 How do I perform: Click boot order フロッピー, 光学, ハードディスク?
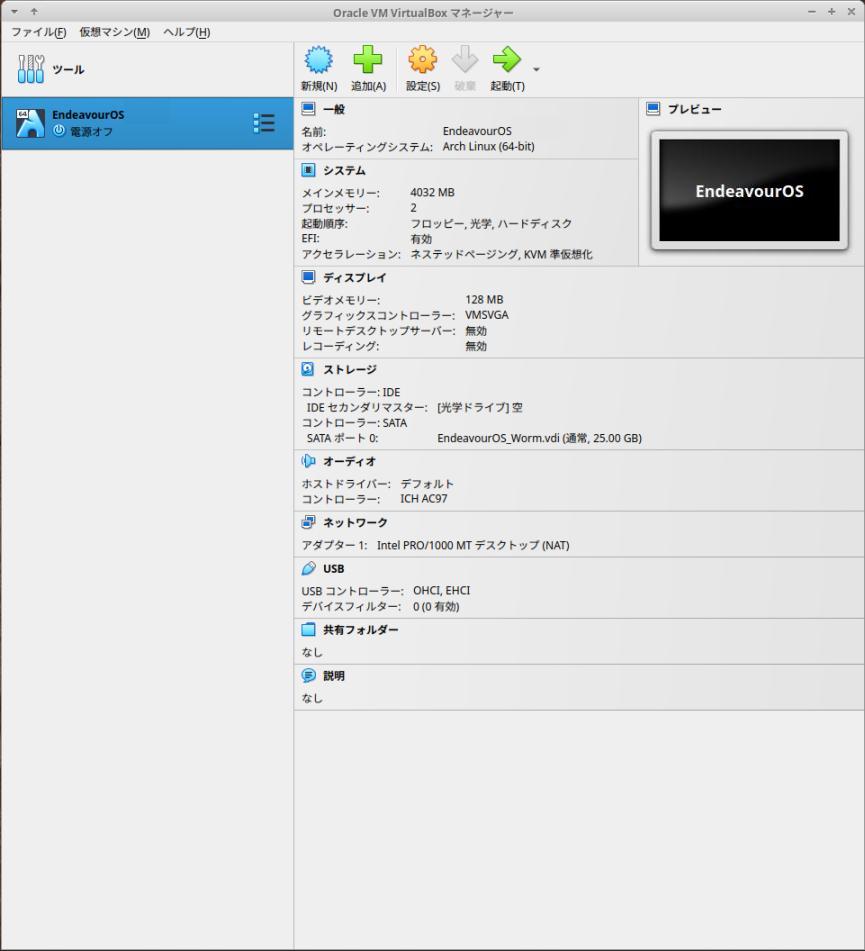tap(491, 223)
